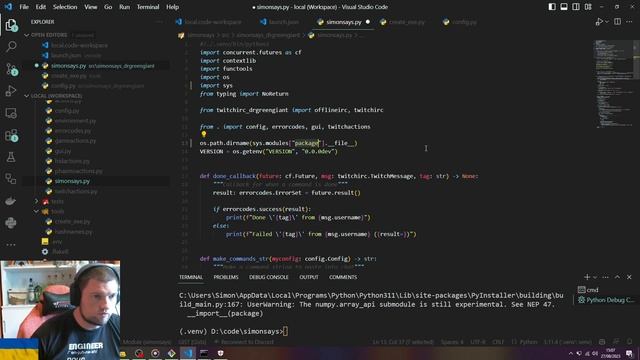
Task: Toggle Secondary Side Bar visibility
Action: tap(576, 7)
